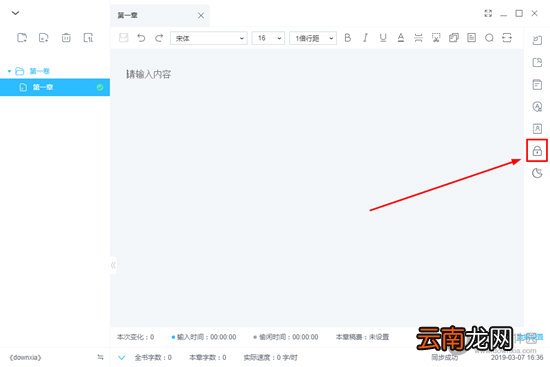Click the 本章字数:0 counter
The width and height of the screenshot is (550, 367).
[208, 358]
